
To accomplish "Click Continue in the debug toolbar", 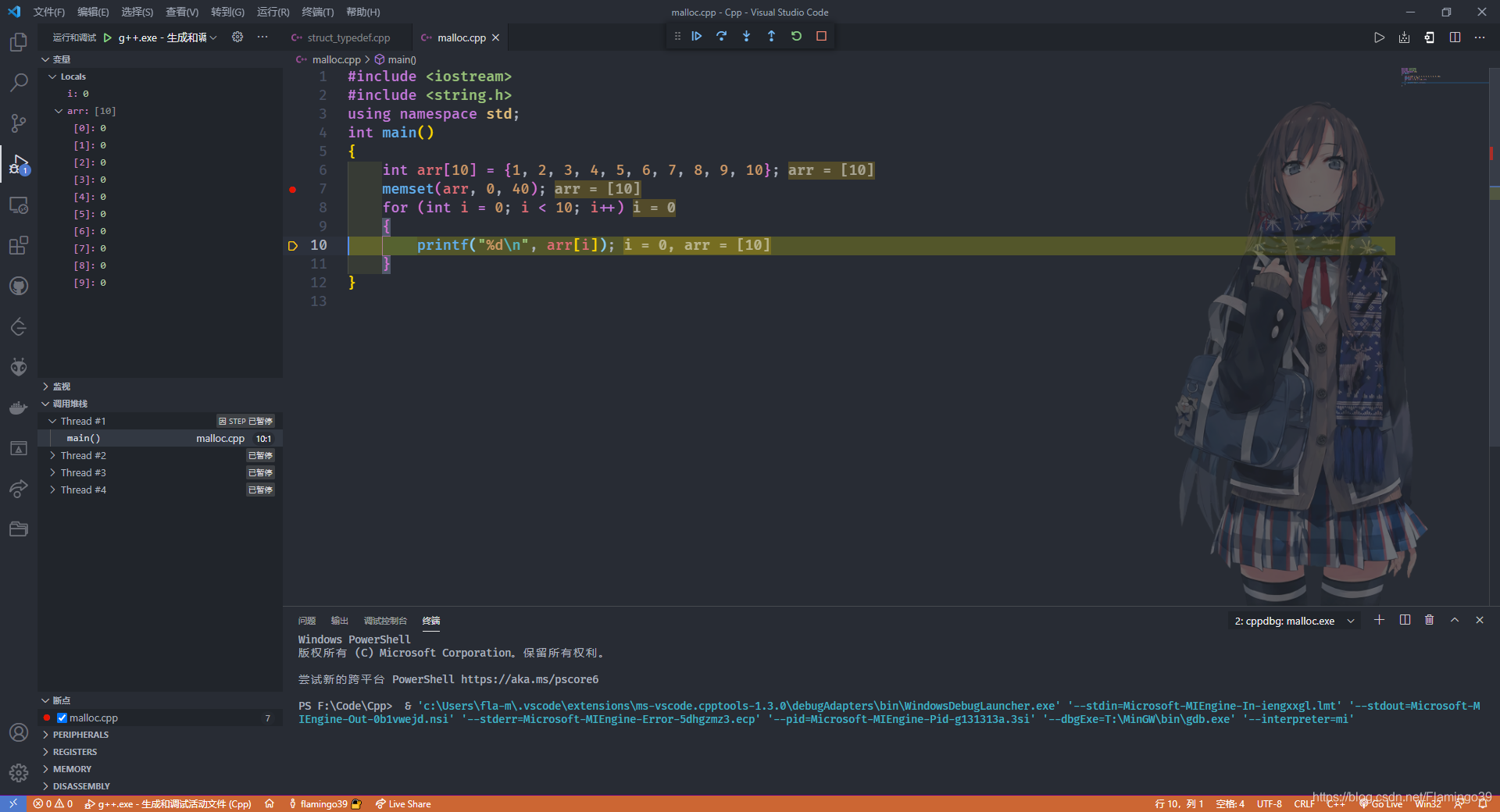I will coord(697,36).
